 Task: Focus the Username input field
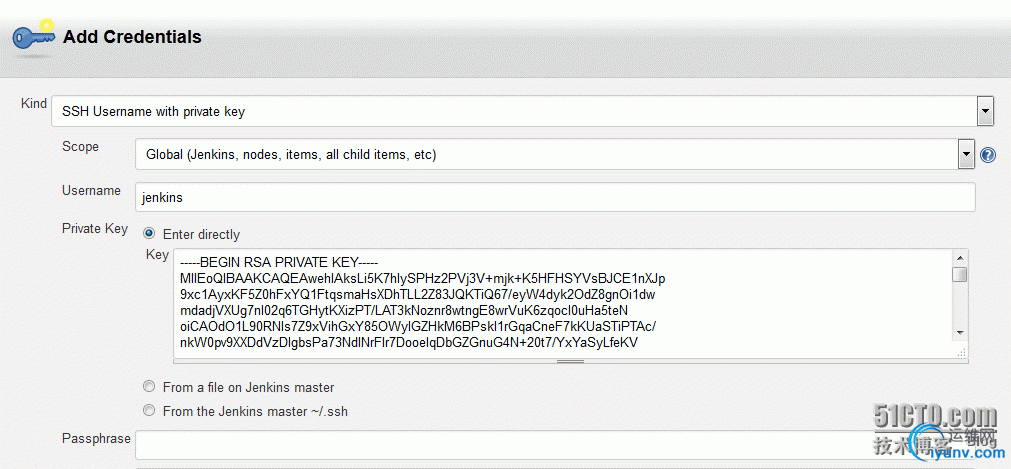click(555, 197)
